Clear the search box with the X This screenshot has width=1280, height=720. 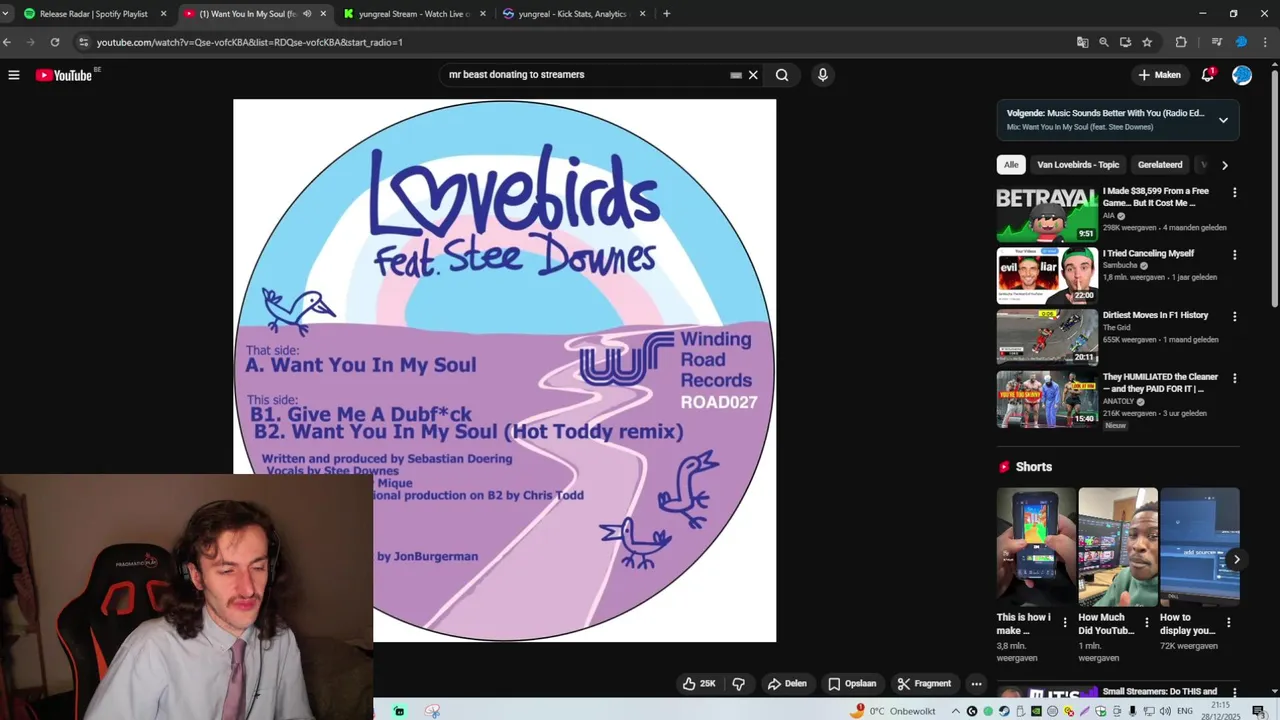[x=753, y=75]
